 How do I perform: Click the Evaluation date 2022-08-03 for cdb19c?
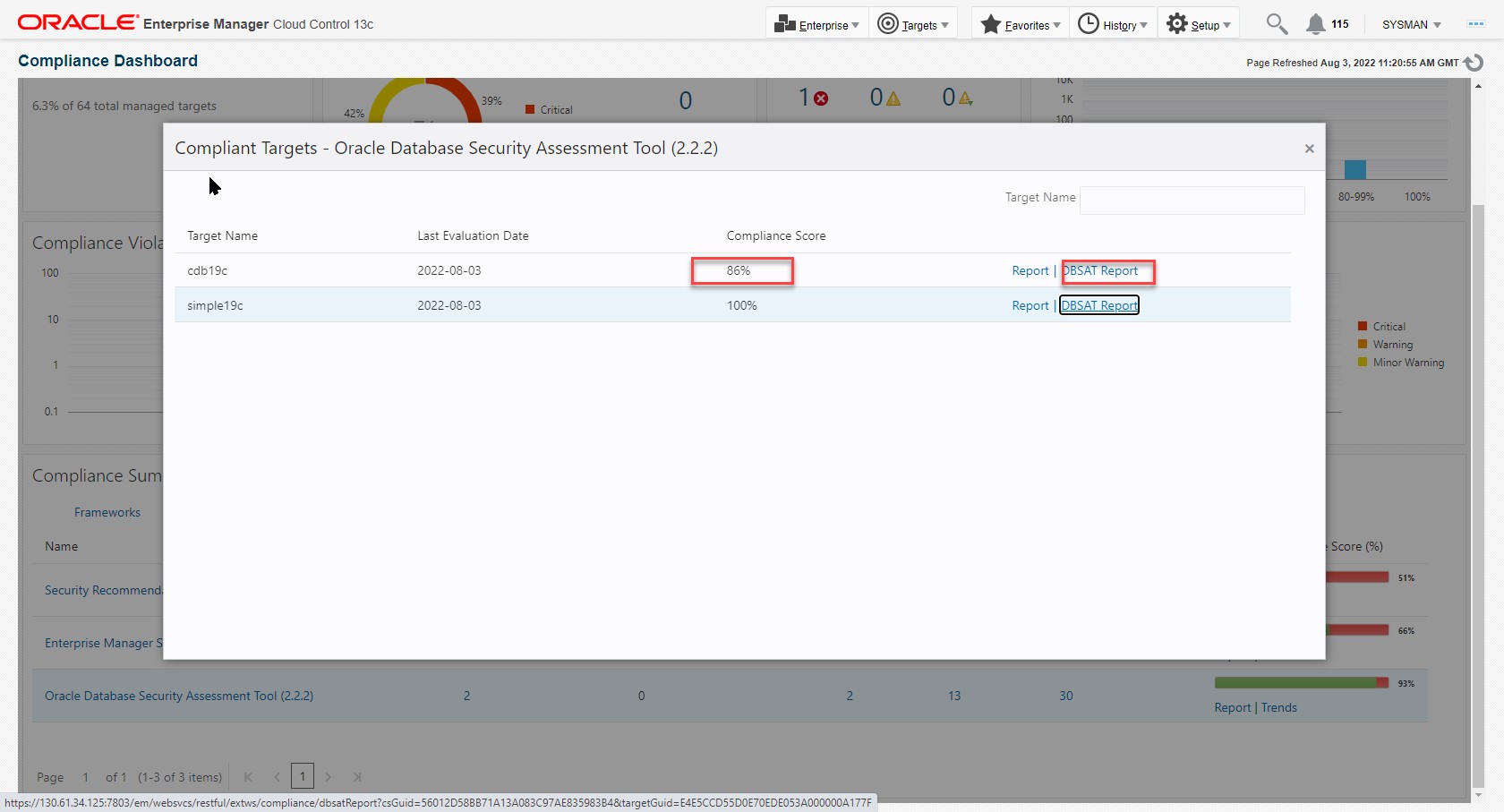click(449, 270)
